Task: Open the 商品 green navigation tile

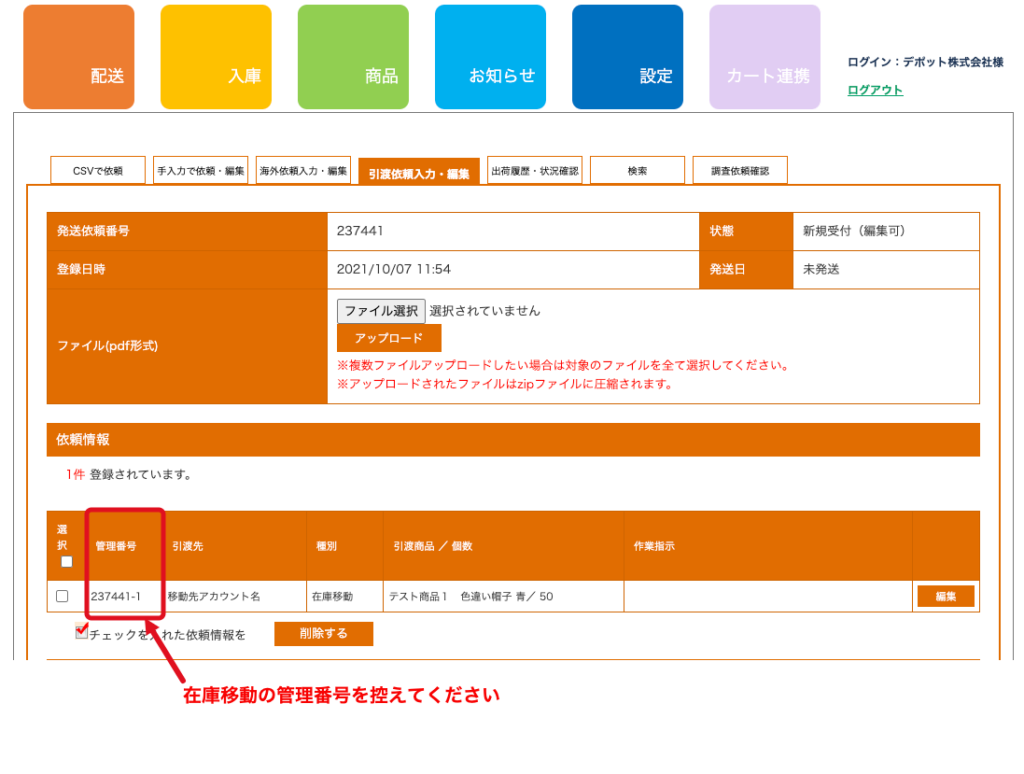Action: tap(353, 57)
